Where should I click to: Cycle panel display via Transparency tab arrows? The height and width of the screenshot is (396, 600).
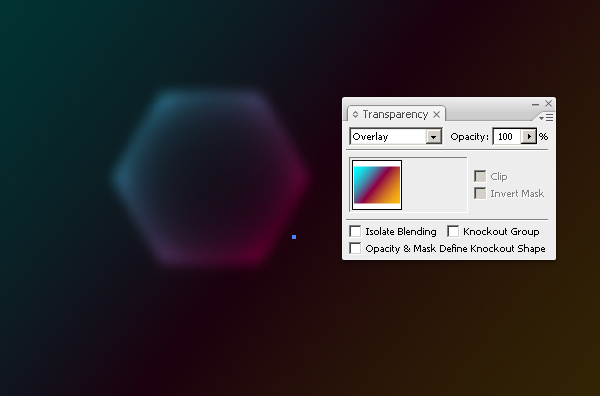pyautogui.click(x=355, y=114)
